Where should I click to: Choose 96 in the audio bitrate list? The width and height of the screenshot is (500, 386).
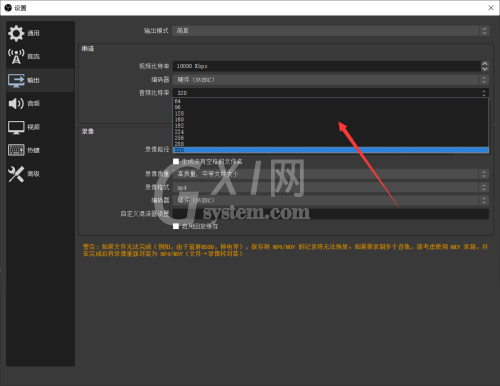click(x=331, y=107)
